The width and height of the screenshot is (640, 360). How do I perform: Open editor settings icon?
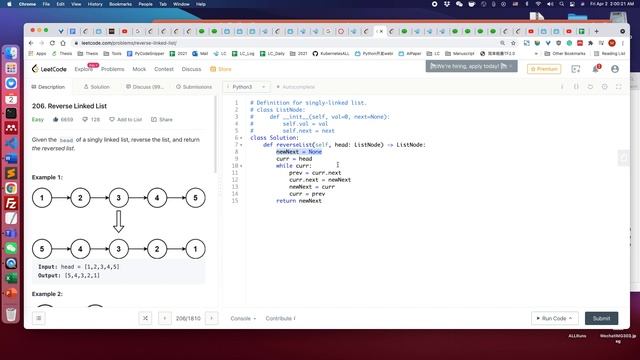point(604,87)
